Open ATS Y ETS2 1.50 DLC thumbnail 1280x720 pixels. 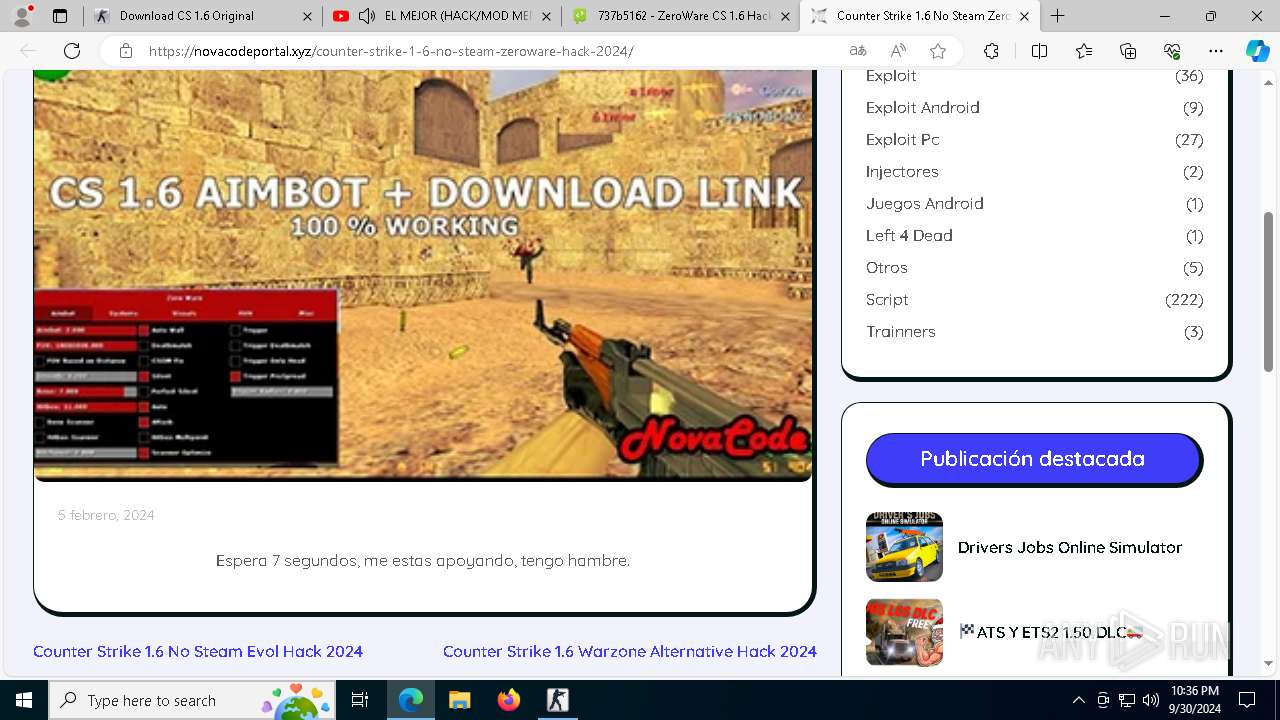click(904, 632)
